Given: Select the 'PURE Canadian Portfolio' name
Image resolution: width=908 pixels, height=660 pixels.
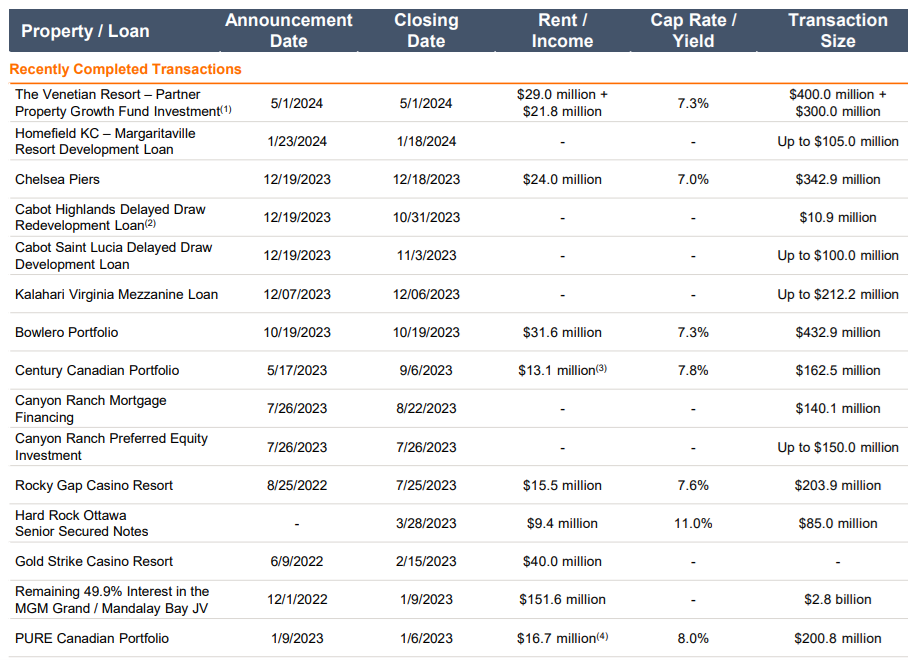Looking at the screenshot, I should point(92,638).
